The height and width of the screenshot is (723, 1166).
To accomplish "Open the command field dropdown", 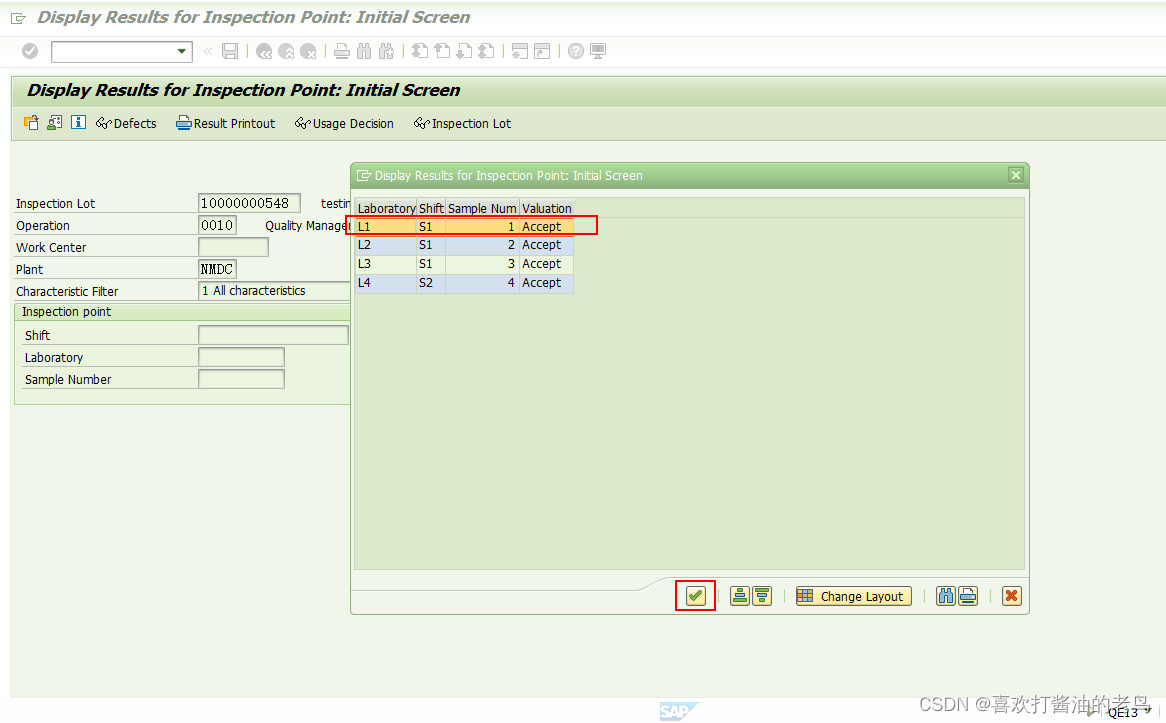I will click(x=180, y=51).
